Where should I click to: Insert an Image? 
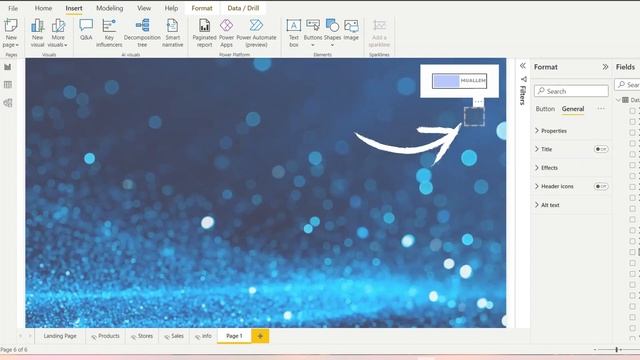click(351, 29)
